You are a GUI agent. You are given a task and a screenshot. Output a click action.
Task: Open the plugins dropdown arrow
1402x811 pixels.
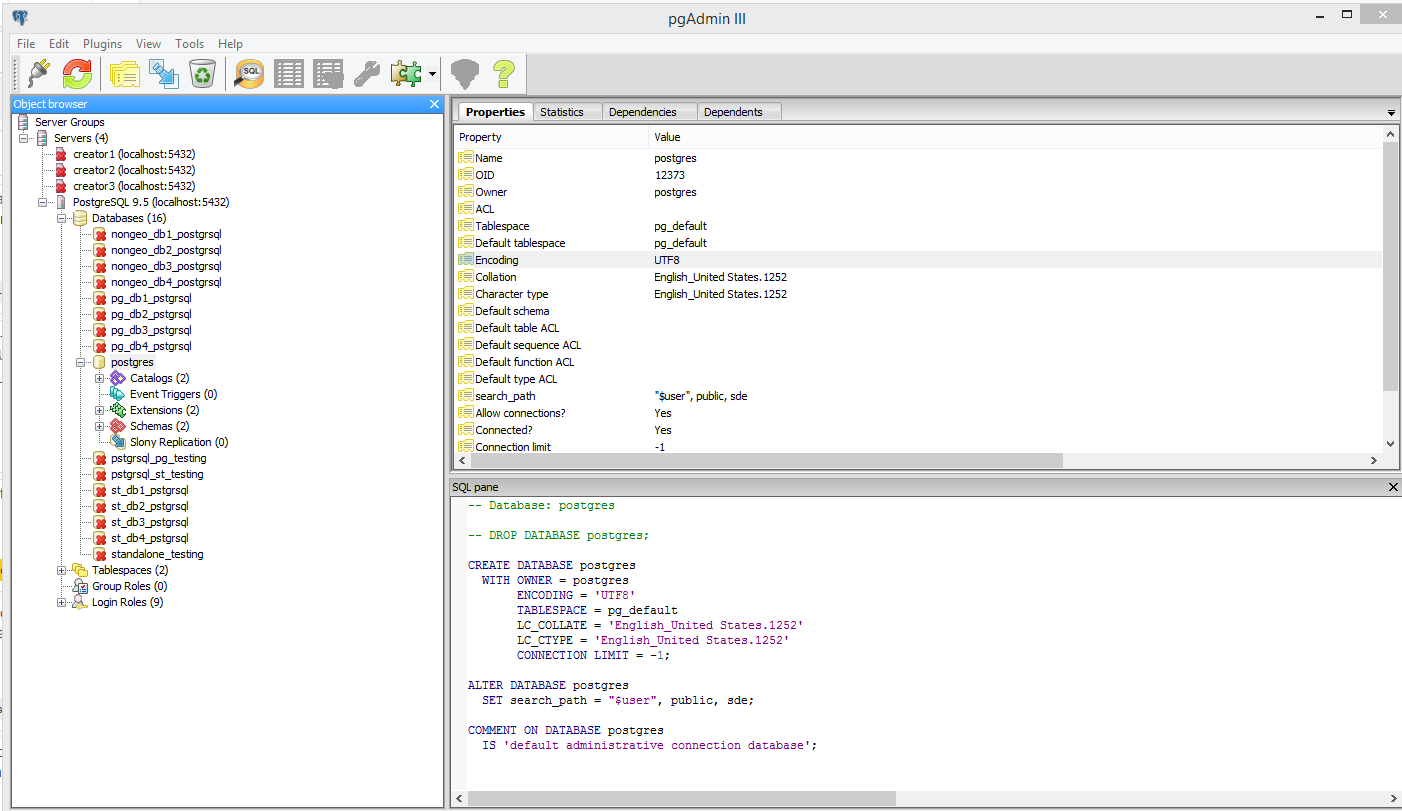click(432, 74)
